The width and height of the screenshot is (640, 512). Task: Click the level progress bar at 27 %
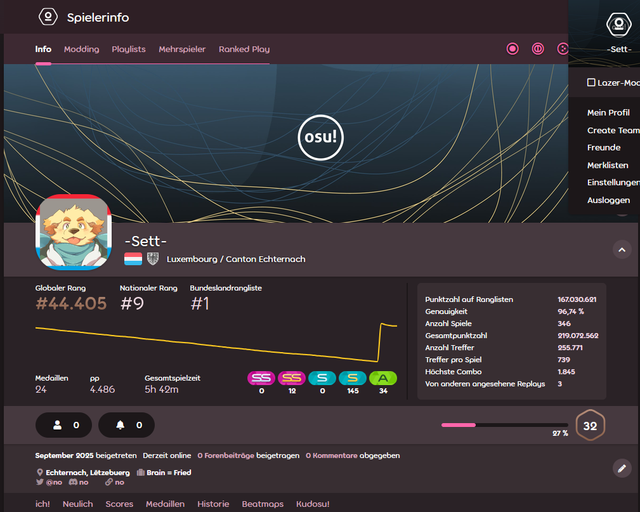[504, 425]
